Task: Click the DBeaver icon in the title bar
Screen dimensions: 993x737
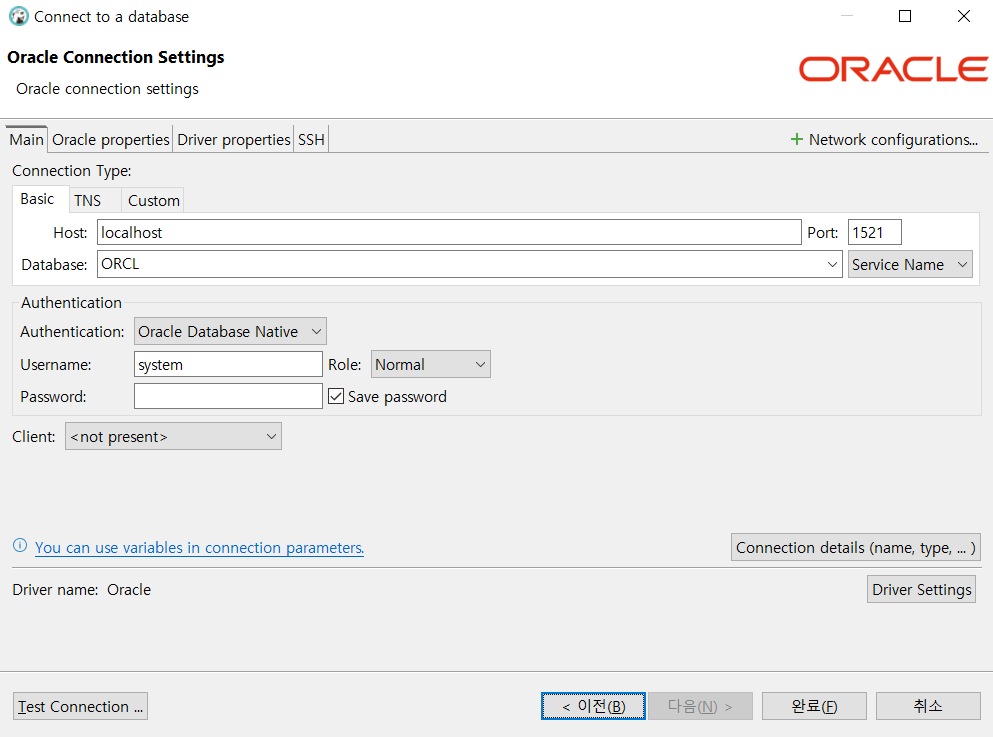Action: 19,16
